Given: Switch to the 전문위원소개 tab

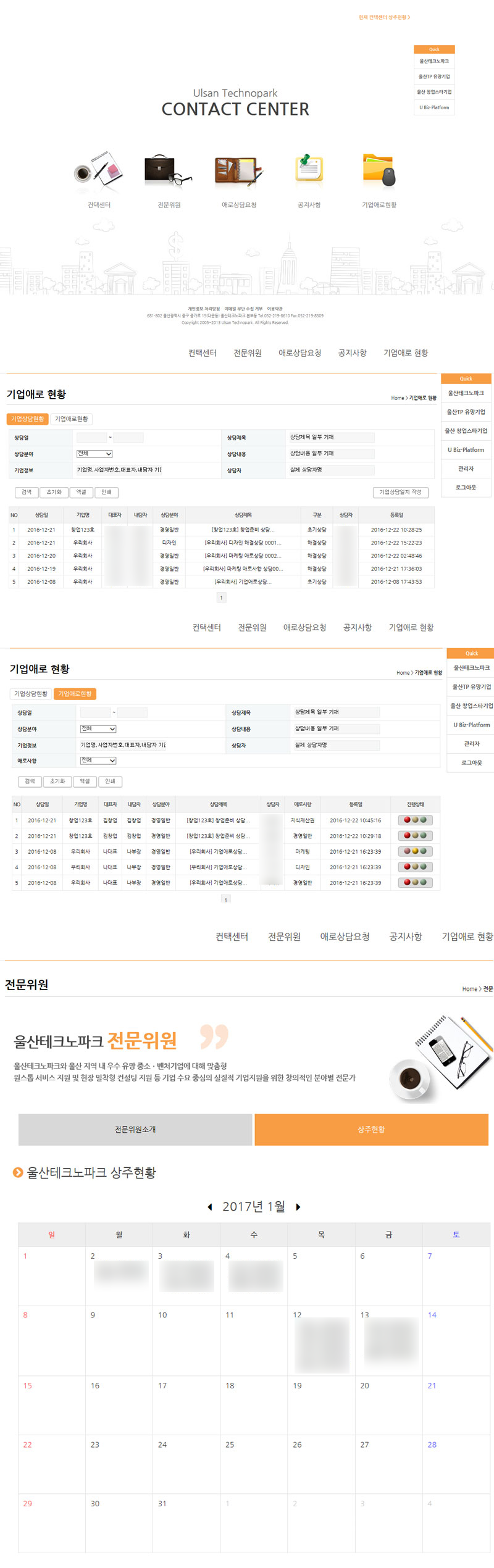Looking at the screenshot, I should [x=135, y=1129].
